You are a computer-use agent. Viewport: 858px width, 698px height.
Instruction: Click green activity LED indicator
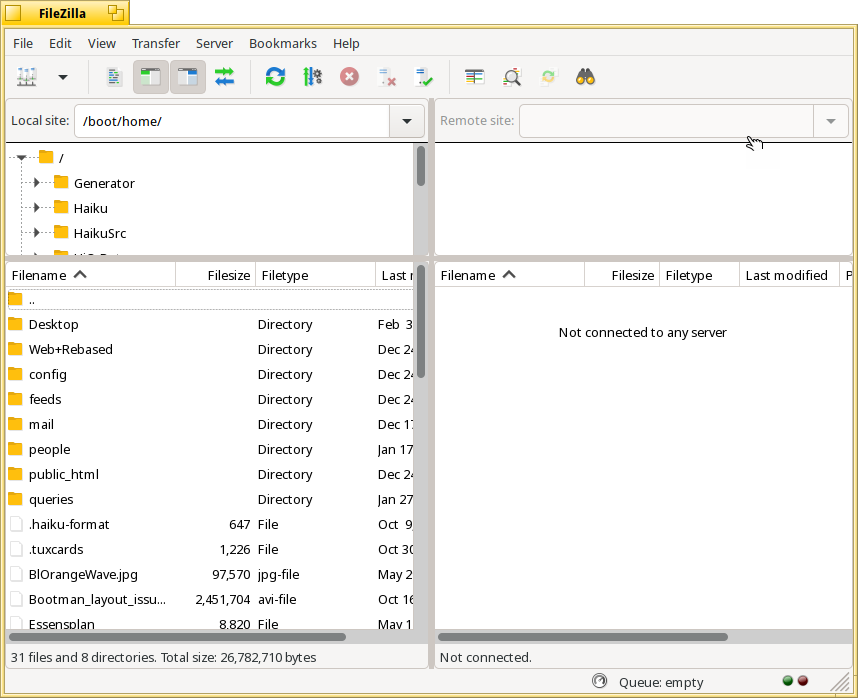click(x=788, y=680)
